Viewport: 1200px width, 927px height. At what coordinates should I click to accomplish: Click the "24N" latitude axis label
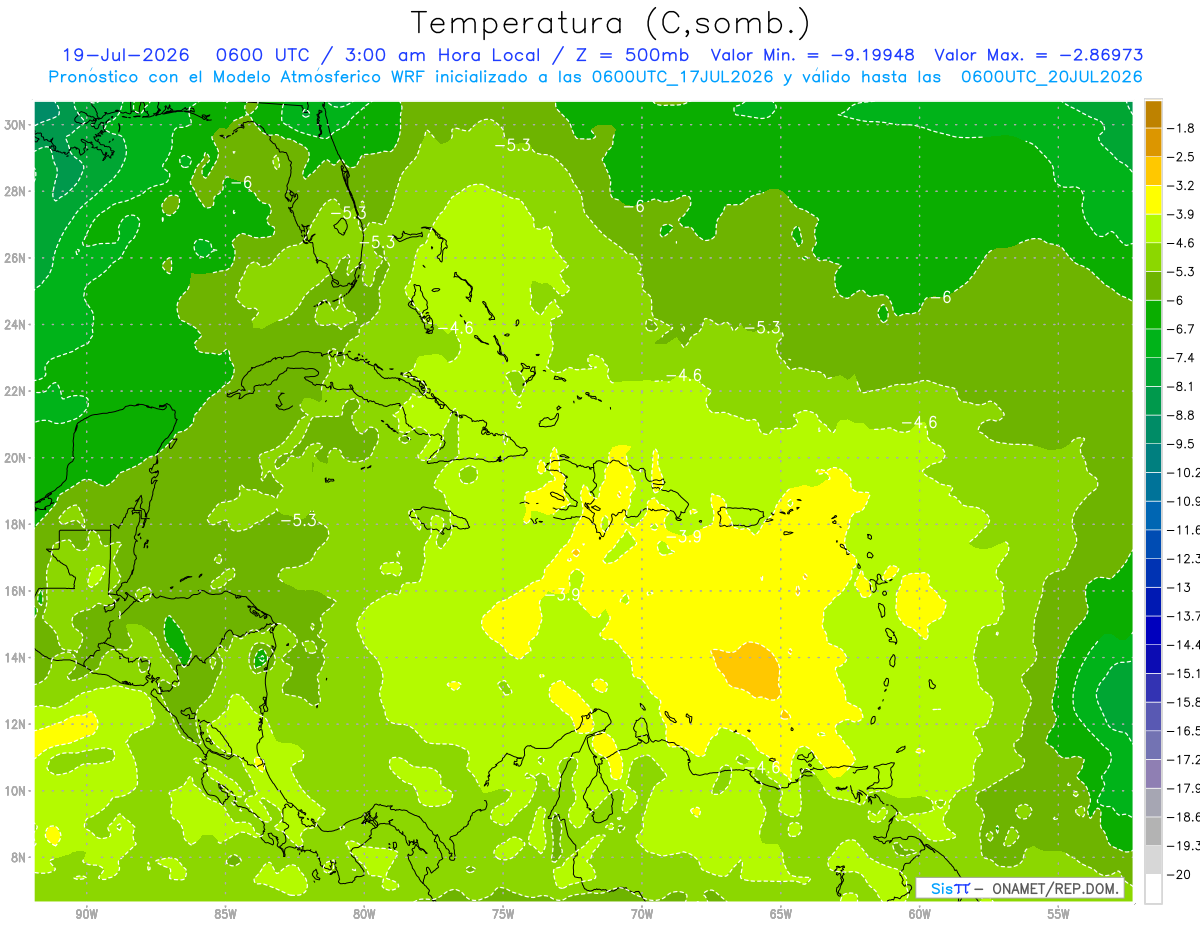point(16,325)
